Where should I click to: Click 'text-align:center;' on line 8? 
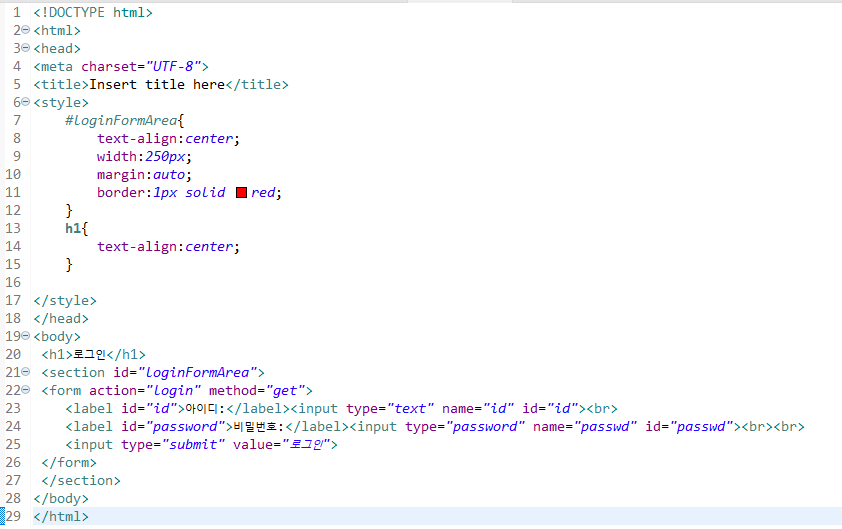(x=168, y=139)
